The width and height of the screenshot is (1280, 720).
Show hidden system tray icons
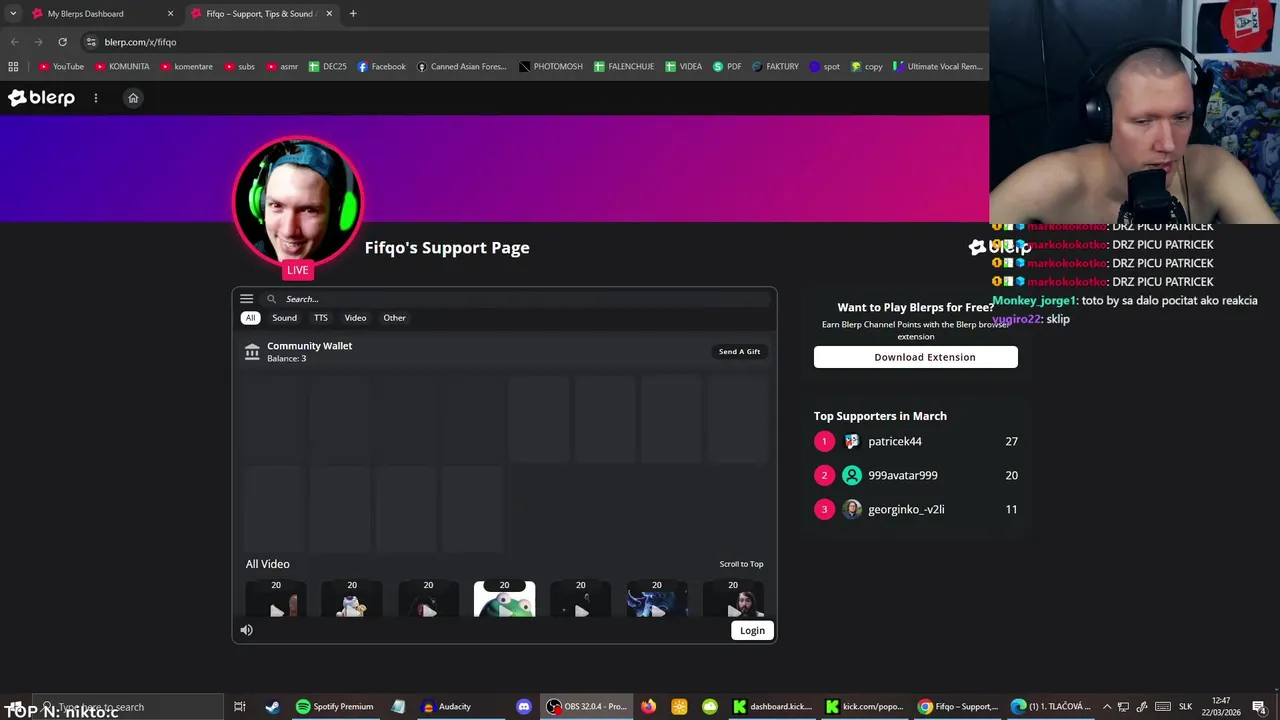[x=1106, y=707]
